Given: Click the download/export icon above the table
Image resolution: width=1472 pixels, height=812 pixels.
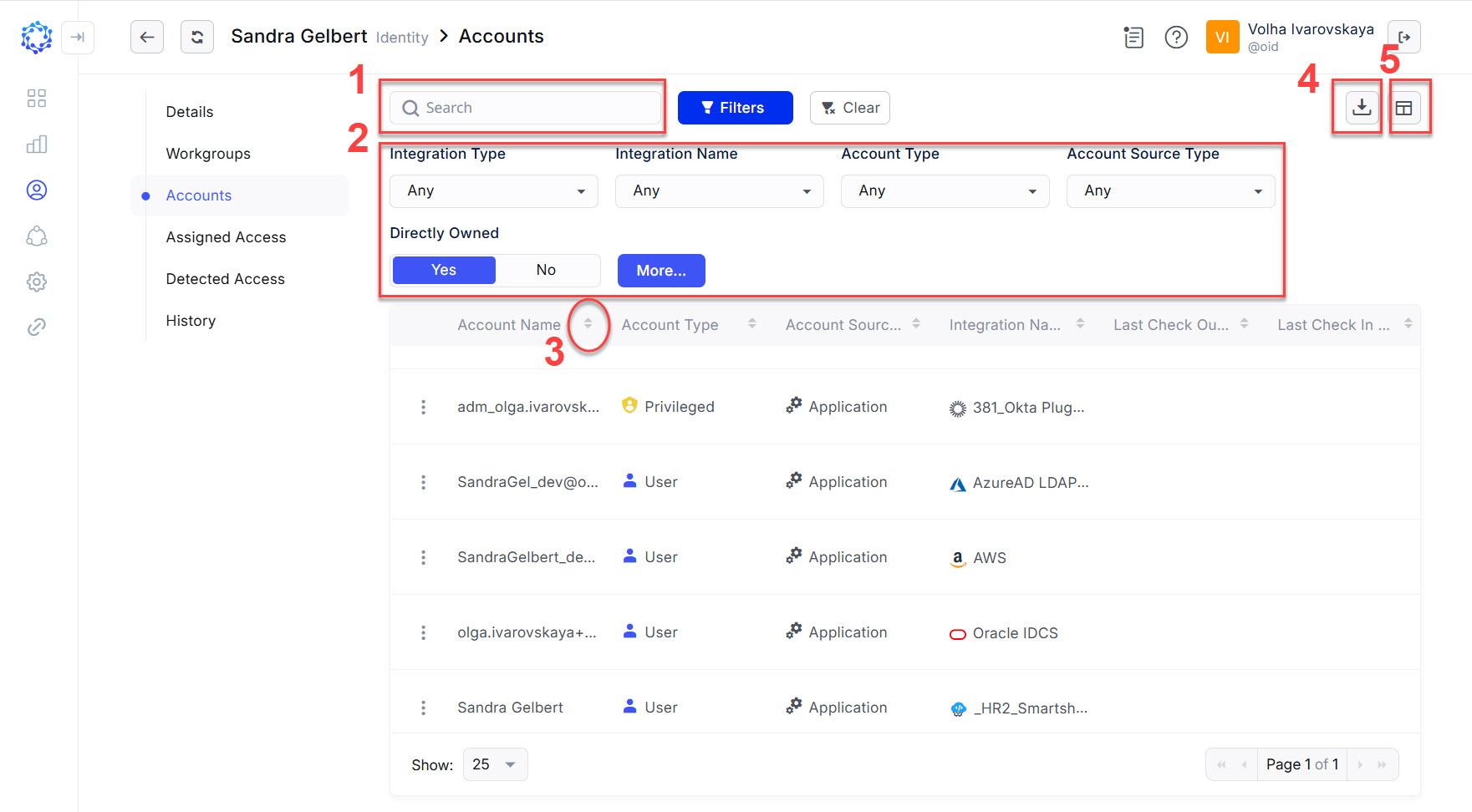Looking at the screenshot, I should [1362, 107].
